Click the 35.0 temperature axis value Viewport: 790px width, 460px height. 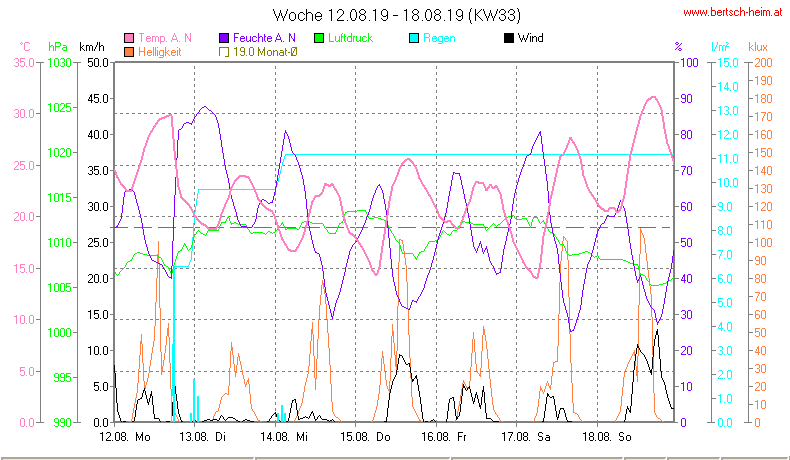[x=24, y=63]
